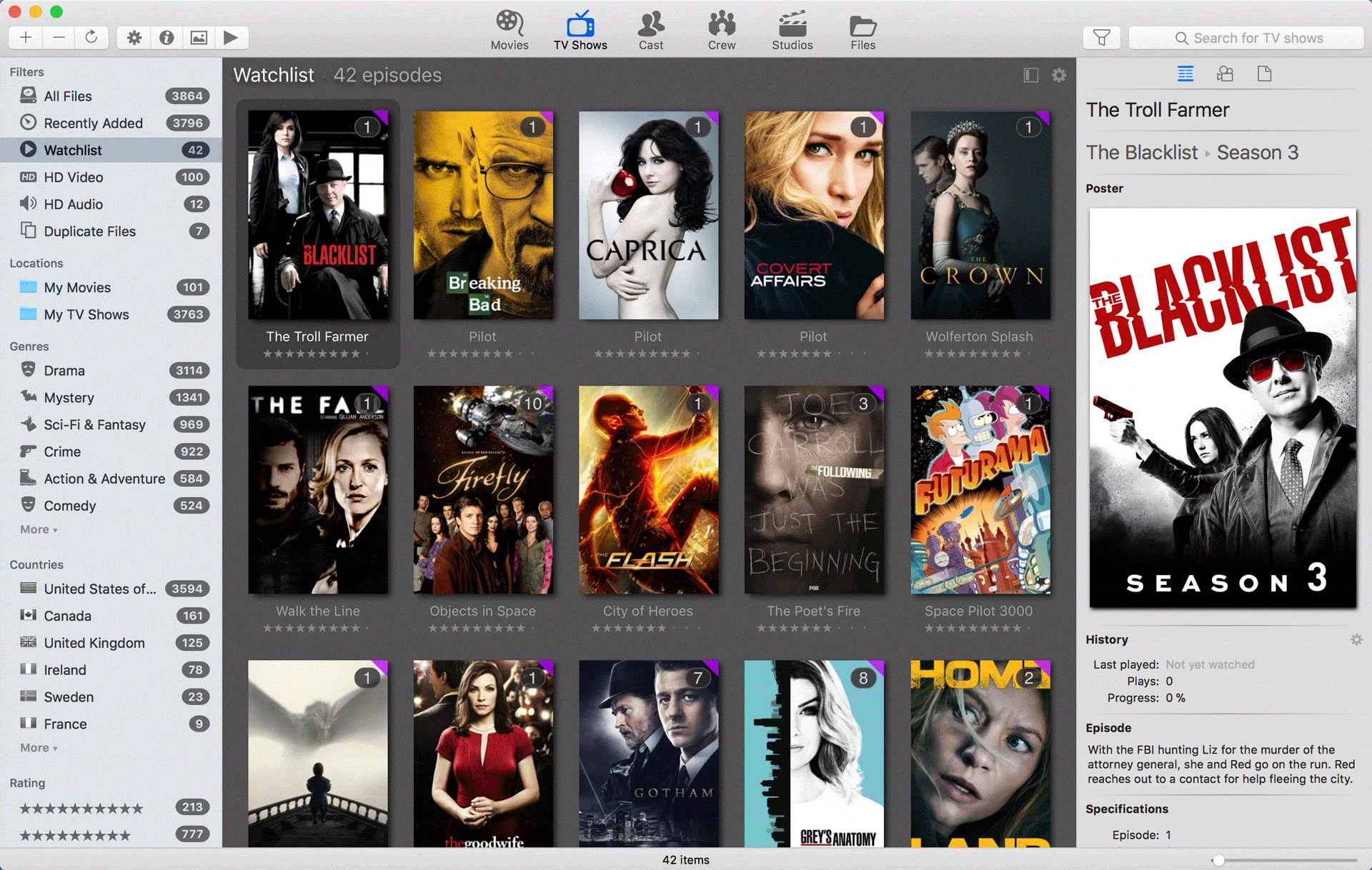
Task: Select the Action & Adventure genre
Action: 111,479
